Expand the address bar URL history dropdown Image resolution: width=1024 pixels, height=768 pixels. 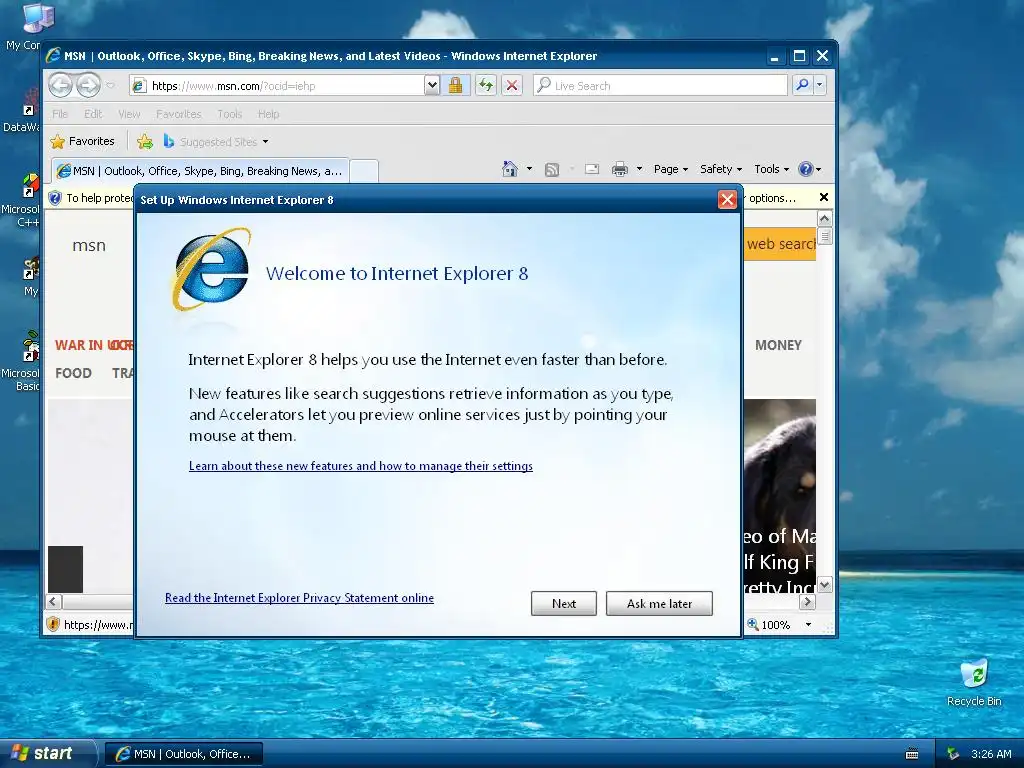(432, 86)
